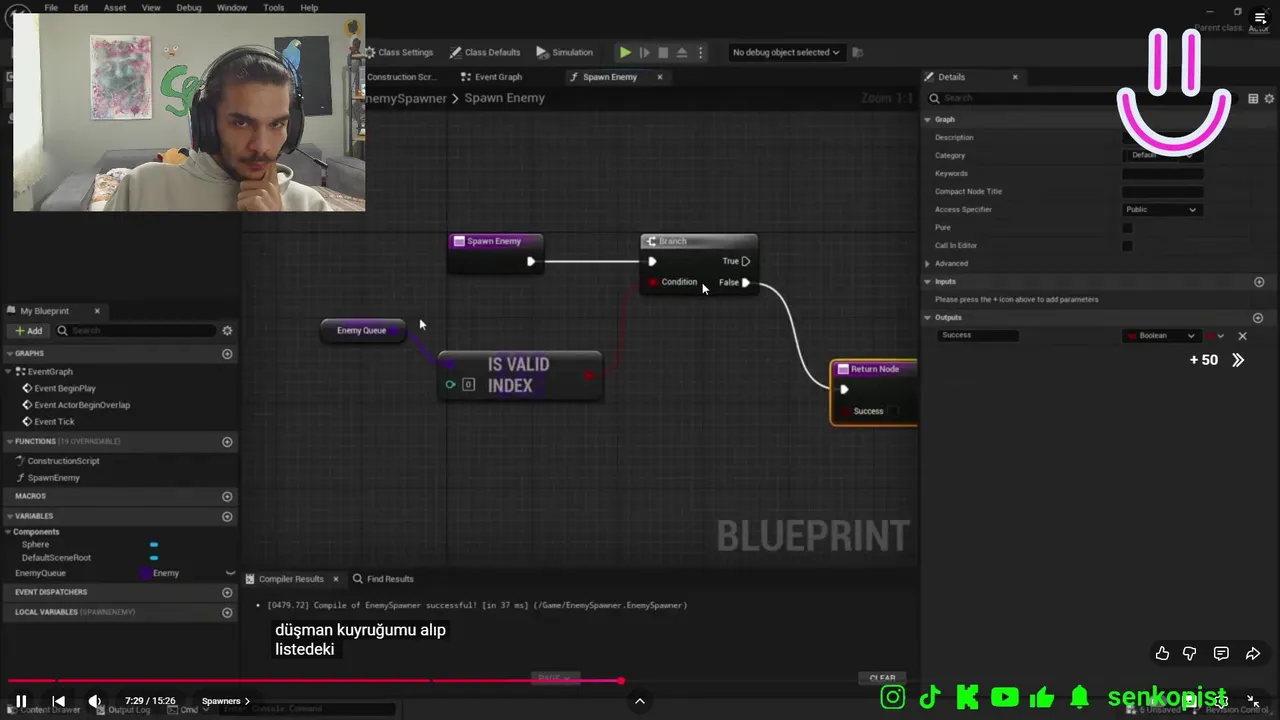Click the stop simulation square icon
The height and width of the screenshot is (720, 1280).
663,52
